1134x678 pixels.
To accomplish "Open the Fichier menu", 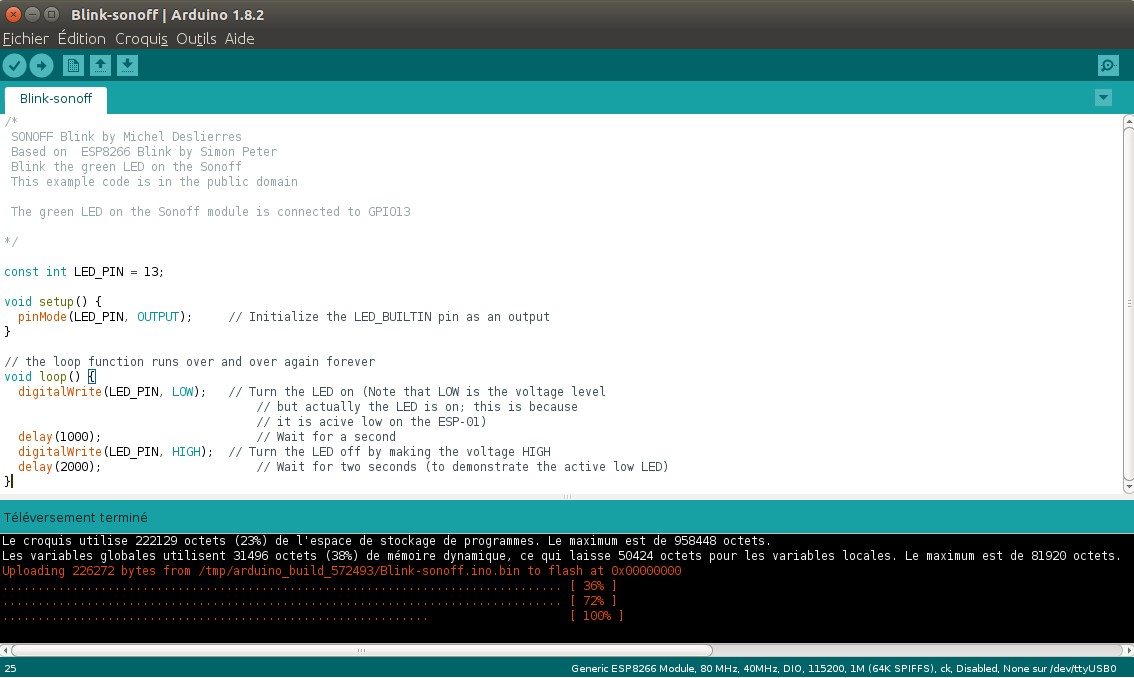I will pos(26,39).
